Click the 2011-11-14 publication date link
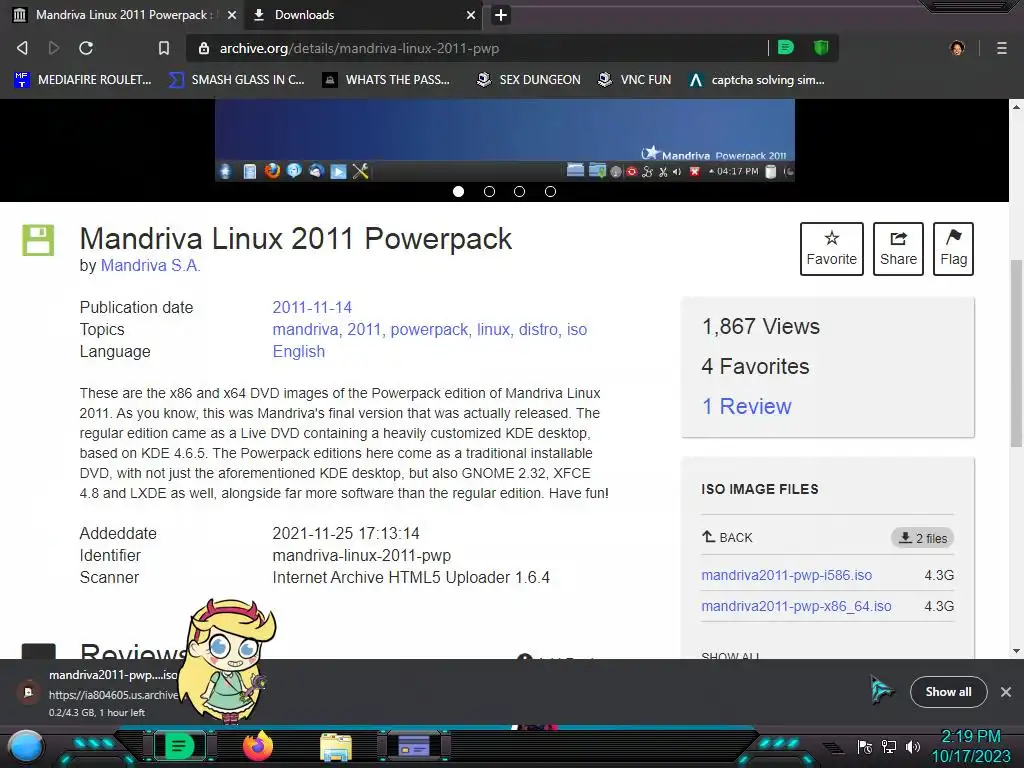1024x768 pixels. tap(312, 307)
